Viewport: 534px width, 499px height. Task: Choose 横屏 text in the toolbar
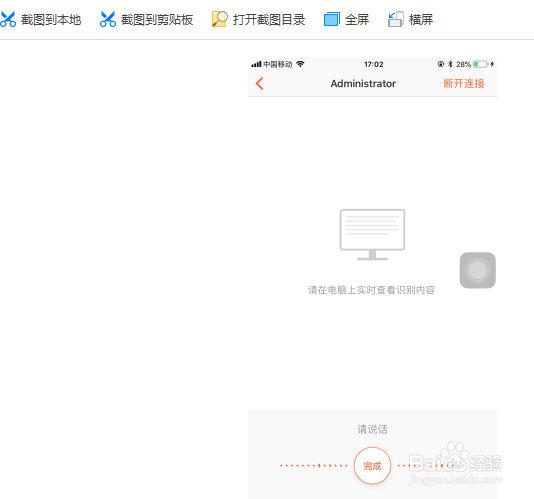[x=421, y=20]
